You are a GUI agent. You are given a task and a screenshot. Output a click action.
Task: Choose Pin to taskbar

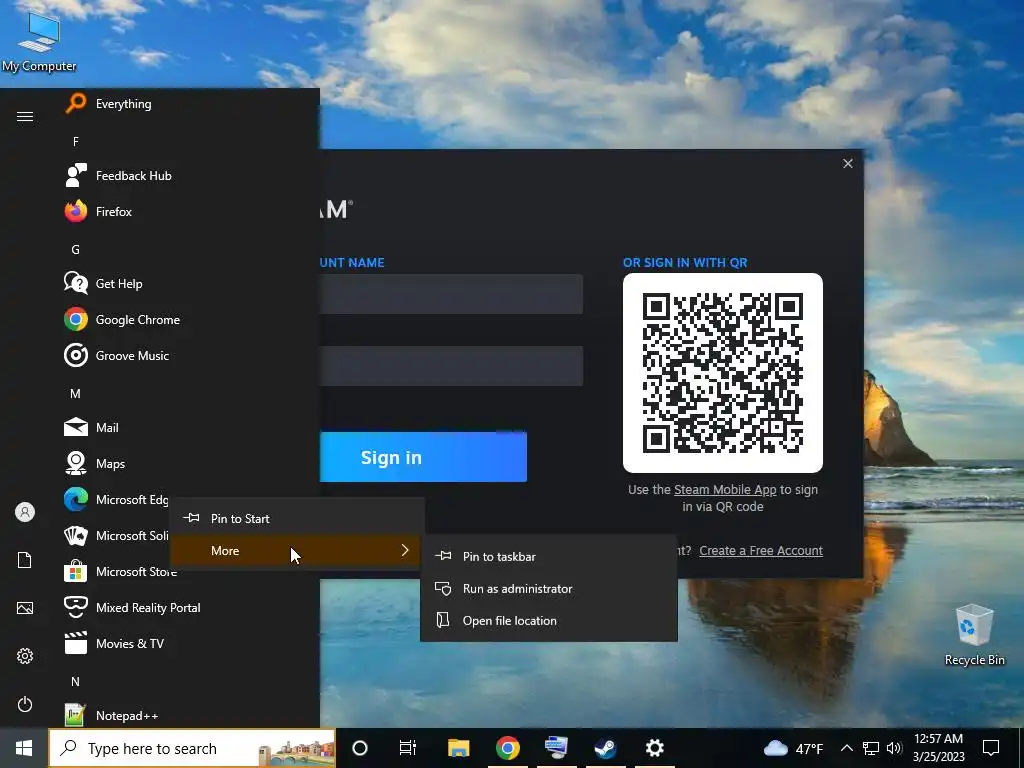pyautogui.click(x=549, y=556)
